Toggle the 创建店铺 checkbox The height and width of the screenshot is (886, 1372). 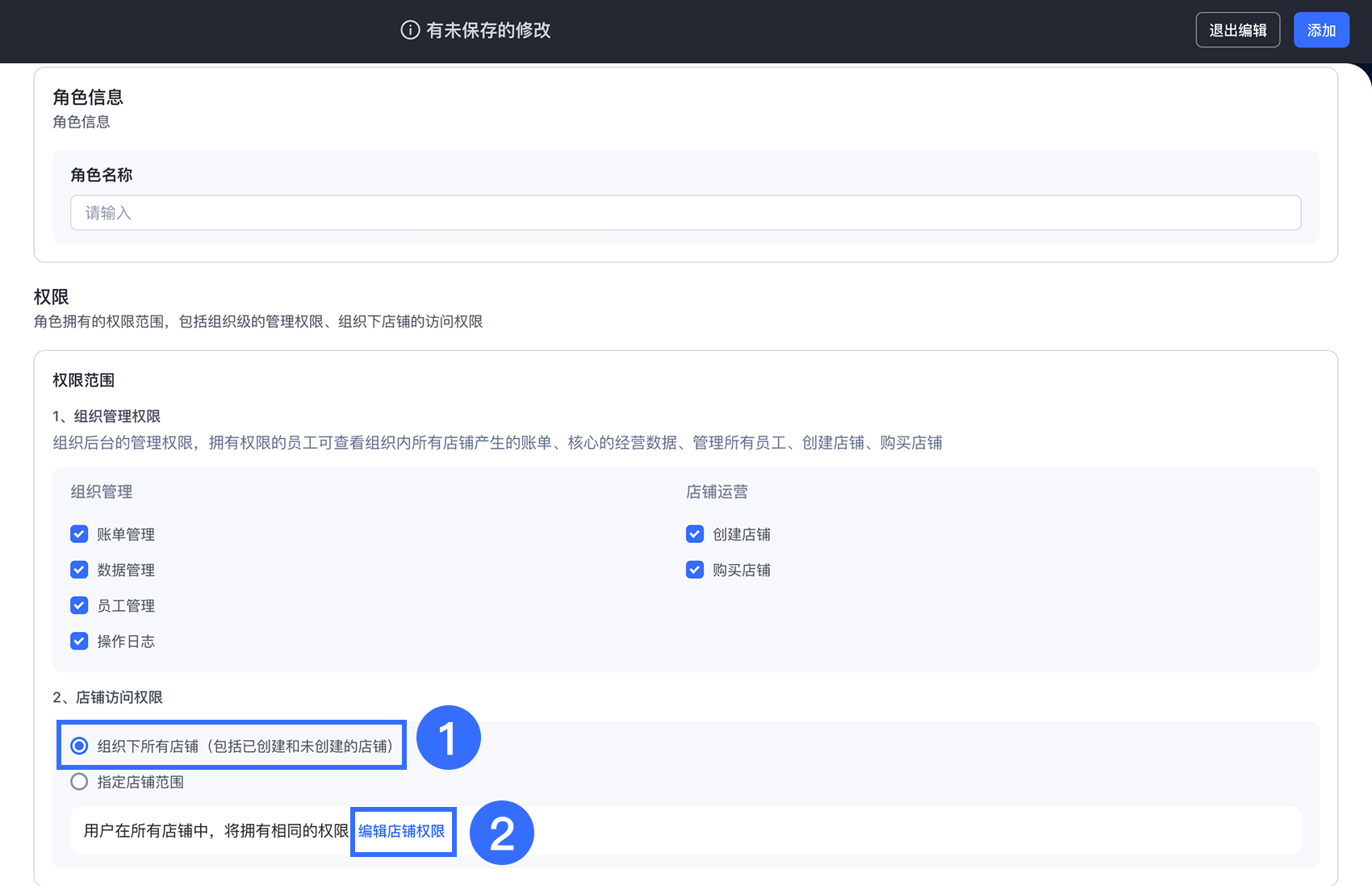coord(695,534)
